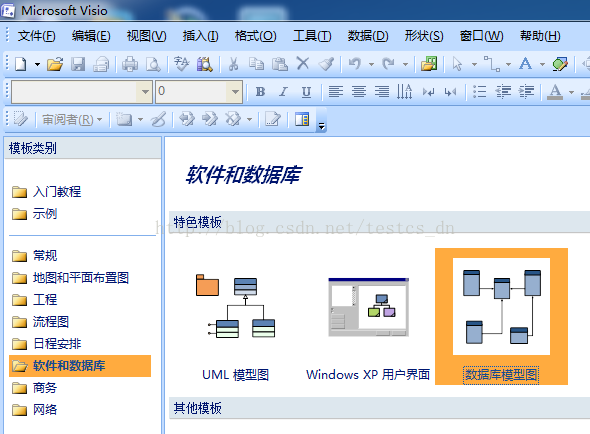Click the Redo arrow icon
Screen dimensions: 590x434
[x=388, y=64]
